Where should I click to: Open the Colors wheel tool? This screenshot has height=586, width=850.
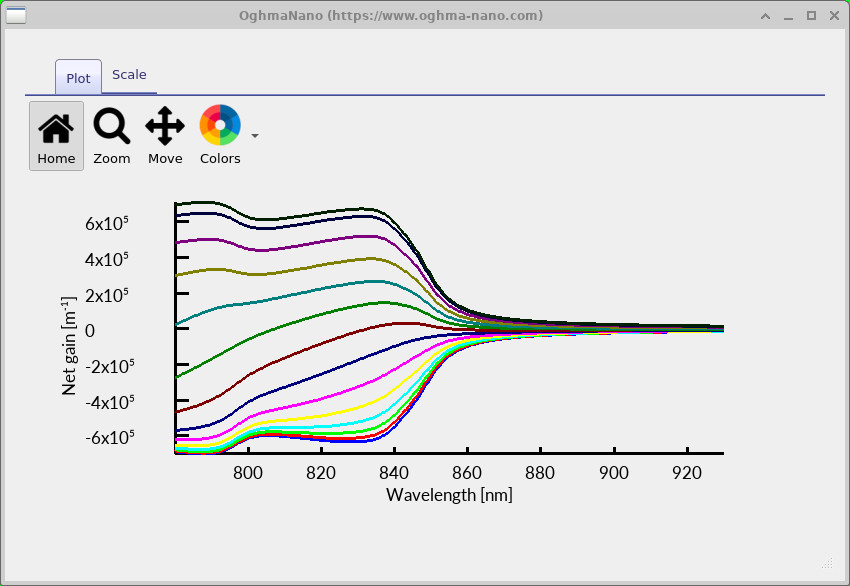coord(220,136)
